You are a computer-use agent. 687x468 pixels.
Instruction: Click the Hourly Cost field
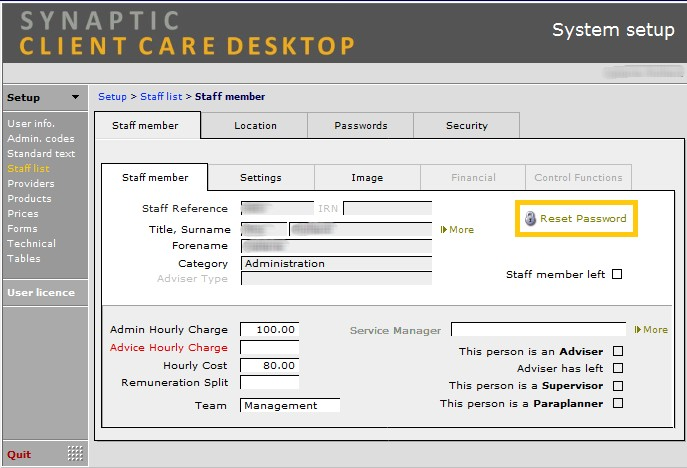(270, 365)
